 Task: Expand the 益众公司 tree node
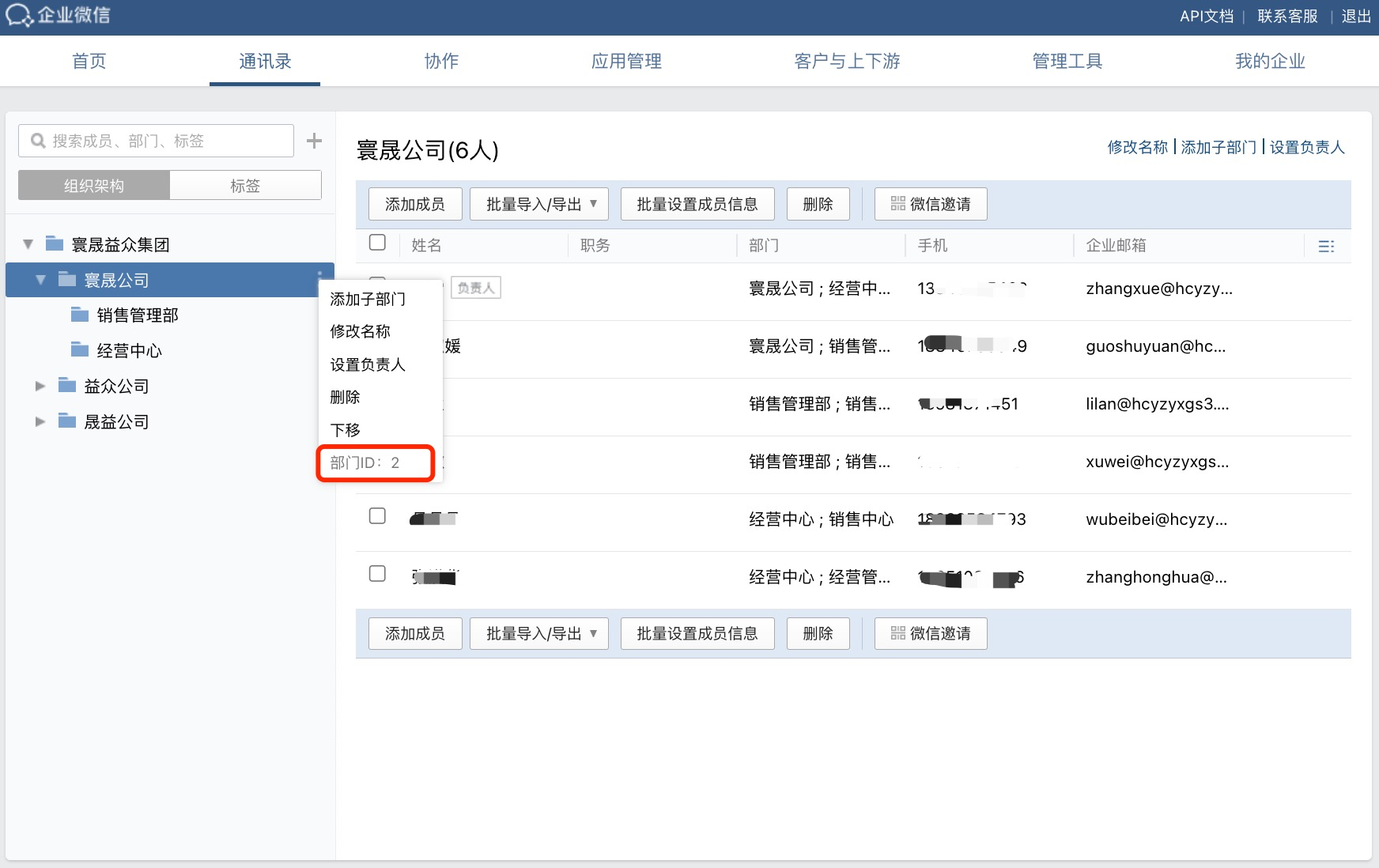click(x=40, y=386)
